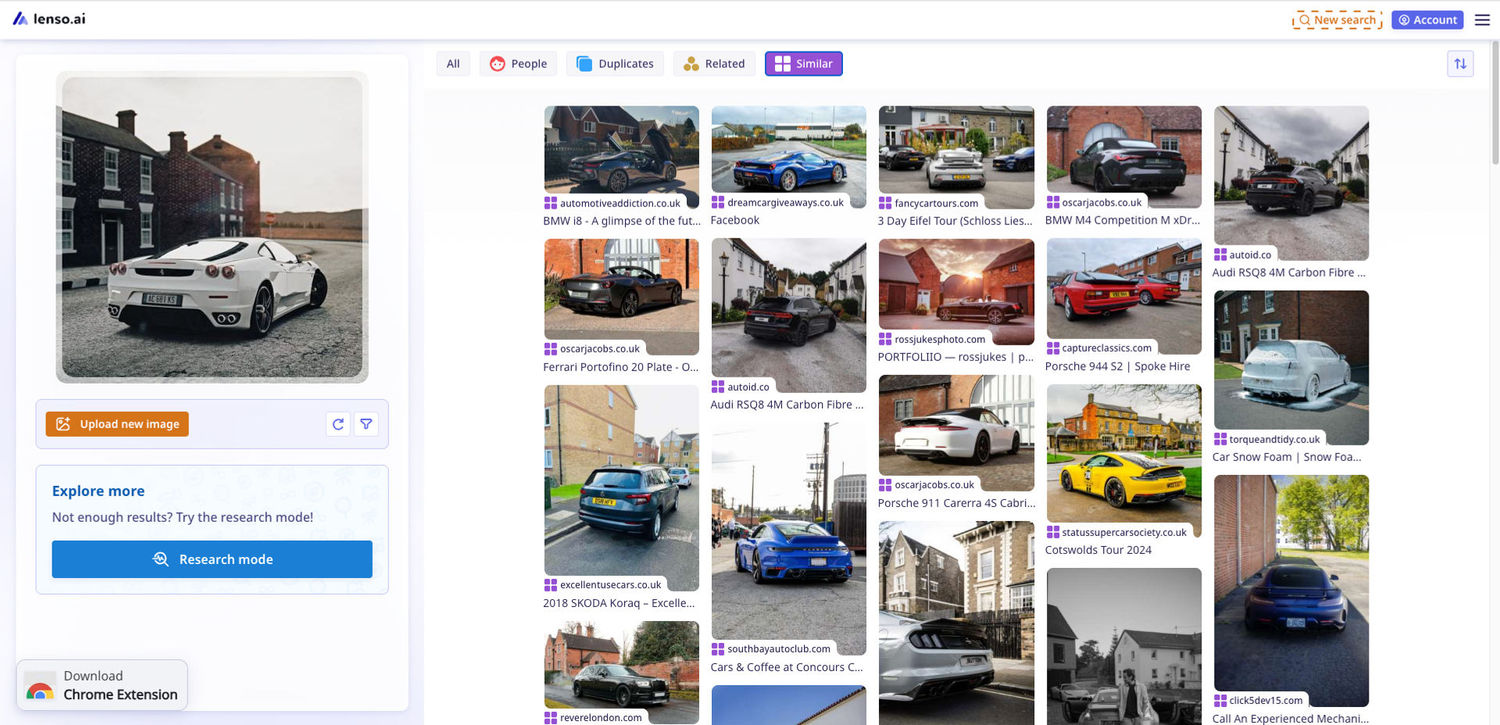Open the Account menu
Screen dimensions: 1500x725
click(x=1427, y=20)
